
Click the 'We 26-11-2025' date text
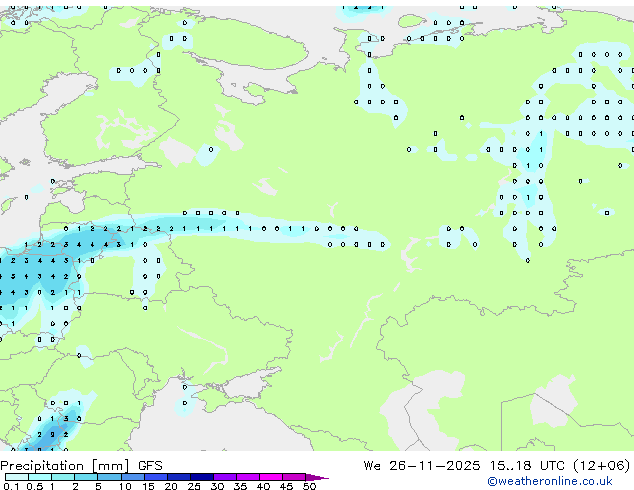pos(422,466)
